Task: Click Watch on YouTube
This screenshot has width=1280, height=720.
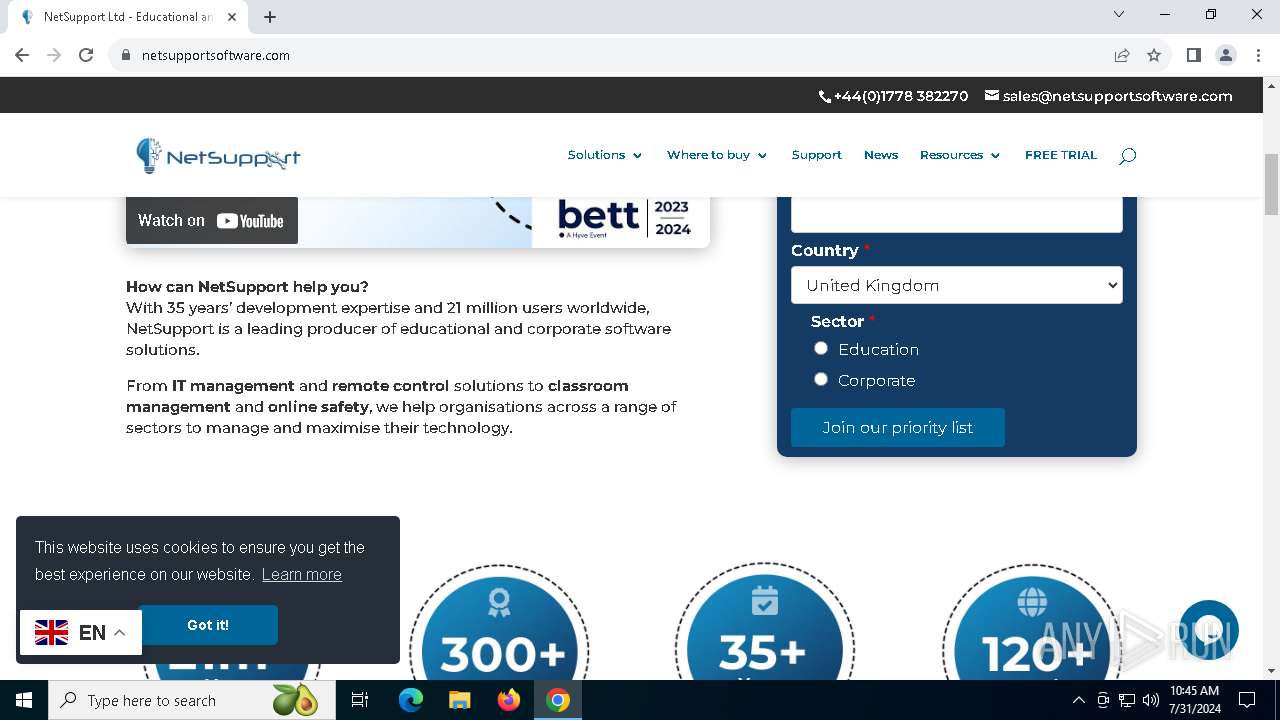Action: 212,221
